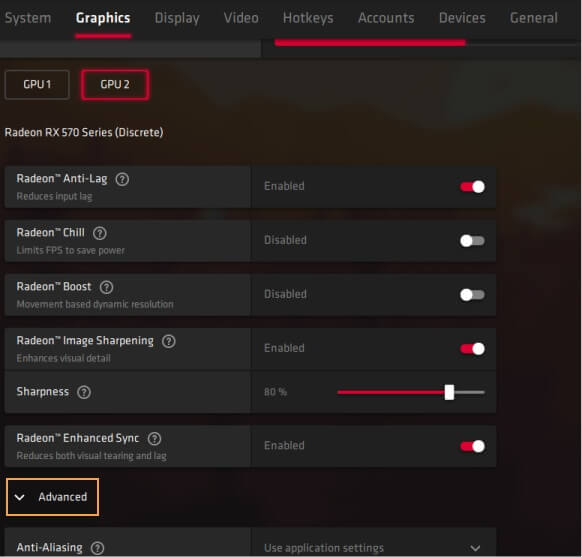The image size is (582, 557).
Task: Select the GPU 1 button
Action: pos(37,85)
